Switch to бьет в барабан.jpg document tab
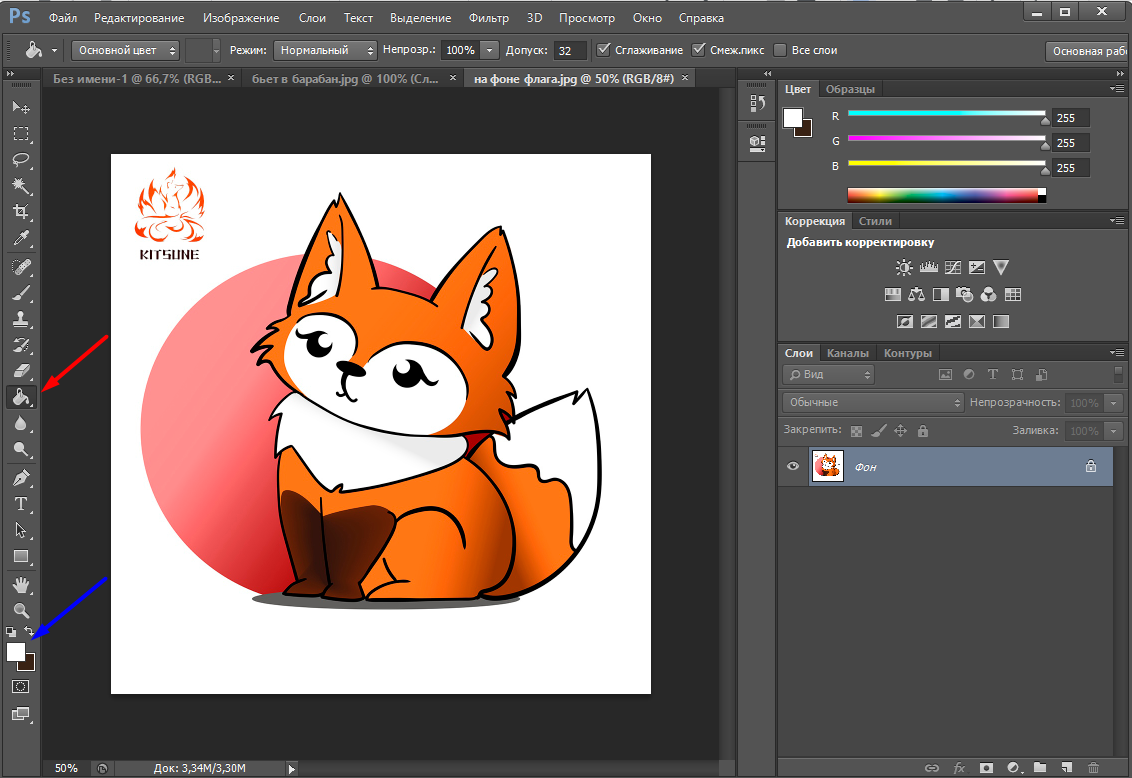1132x778 pixels. (x=345, y=79)
